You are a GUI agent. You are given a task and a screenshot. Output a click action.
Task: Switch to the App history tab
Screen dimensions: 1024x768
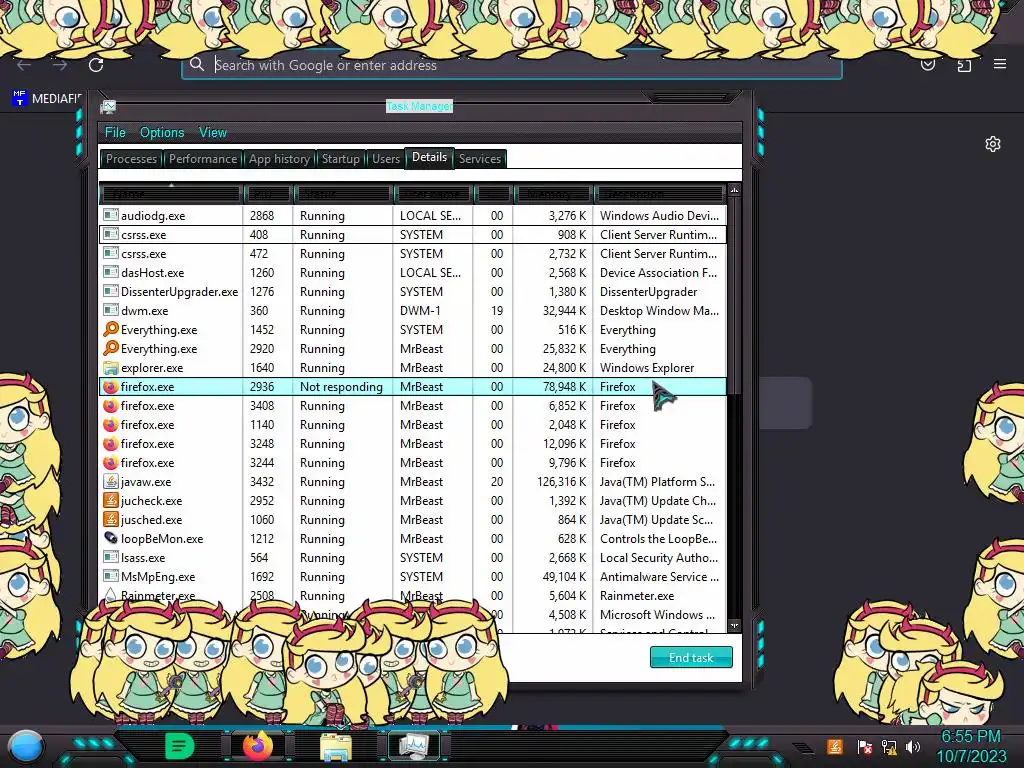280,159
